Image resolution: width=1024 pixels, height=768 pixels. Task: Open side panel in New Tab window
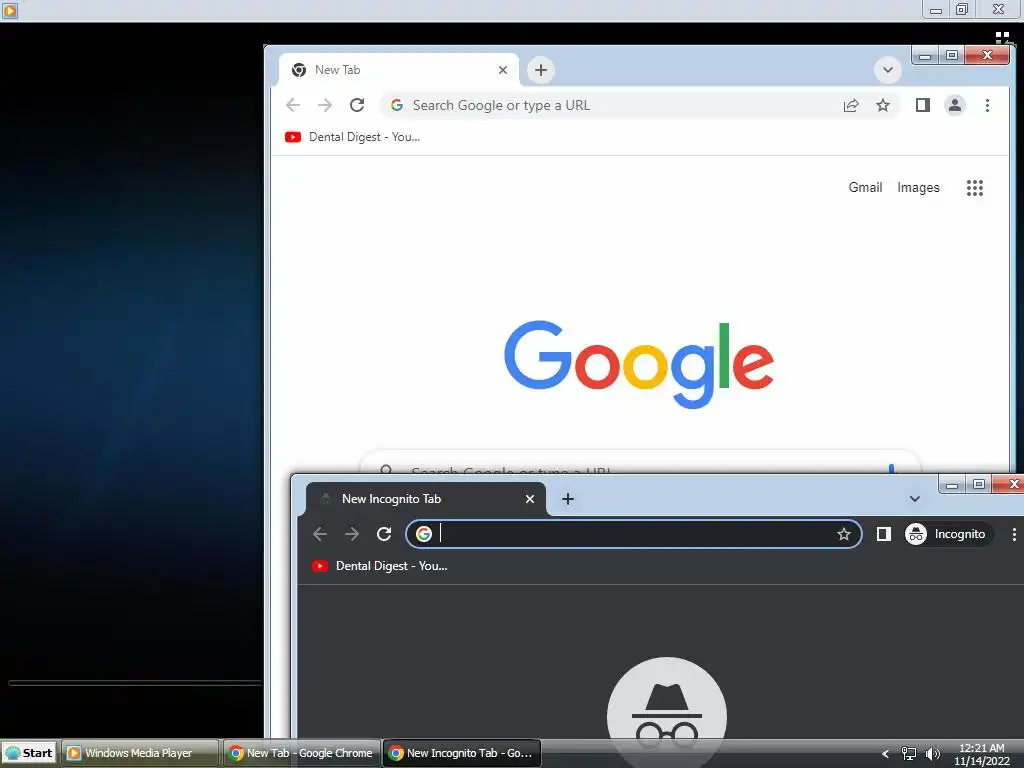922,105
